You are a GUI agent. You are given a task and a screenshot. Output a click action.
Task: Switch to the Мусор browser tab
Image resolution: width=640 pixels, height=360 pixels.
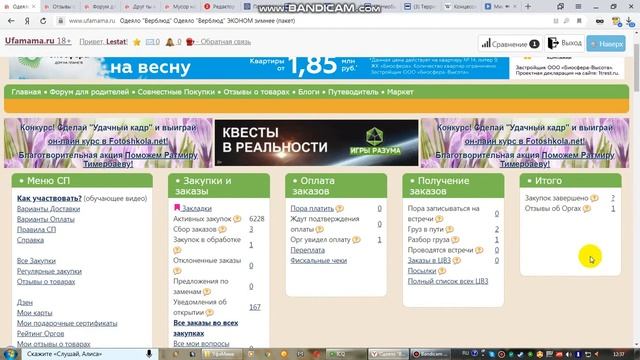tap(180, 7)
